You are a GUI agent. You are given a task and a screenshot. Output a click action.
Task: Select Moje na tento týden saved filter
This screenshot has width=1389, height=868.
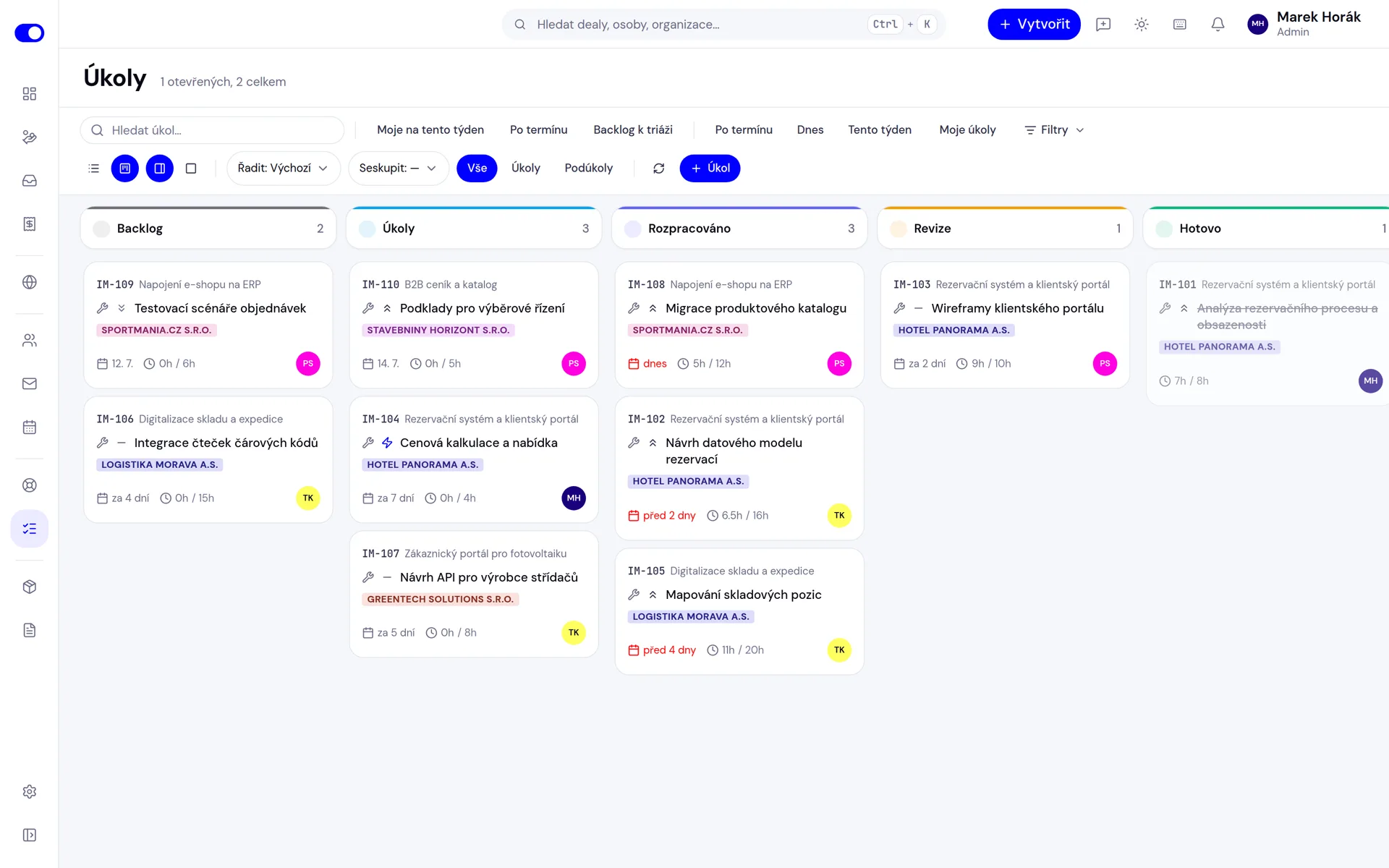pos(430,130)
